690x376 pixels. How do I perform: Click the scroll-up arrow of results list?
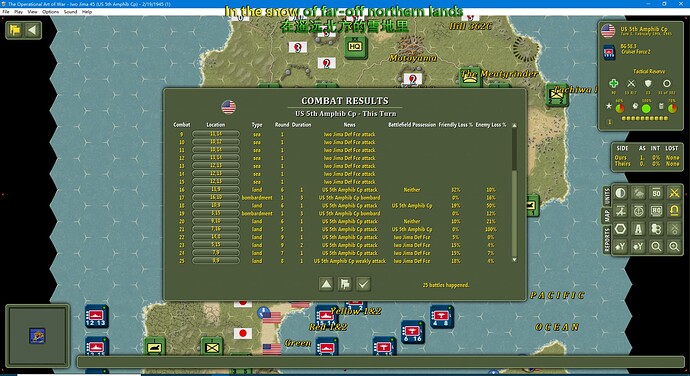coord(514,125)
